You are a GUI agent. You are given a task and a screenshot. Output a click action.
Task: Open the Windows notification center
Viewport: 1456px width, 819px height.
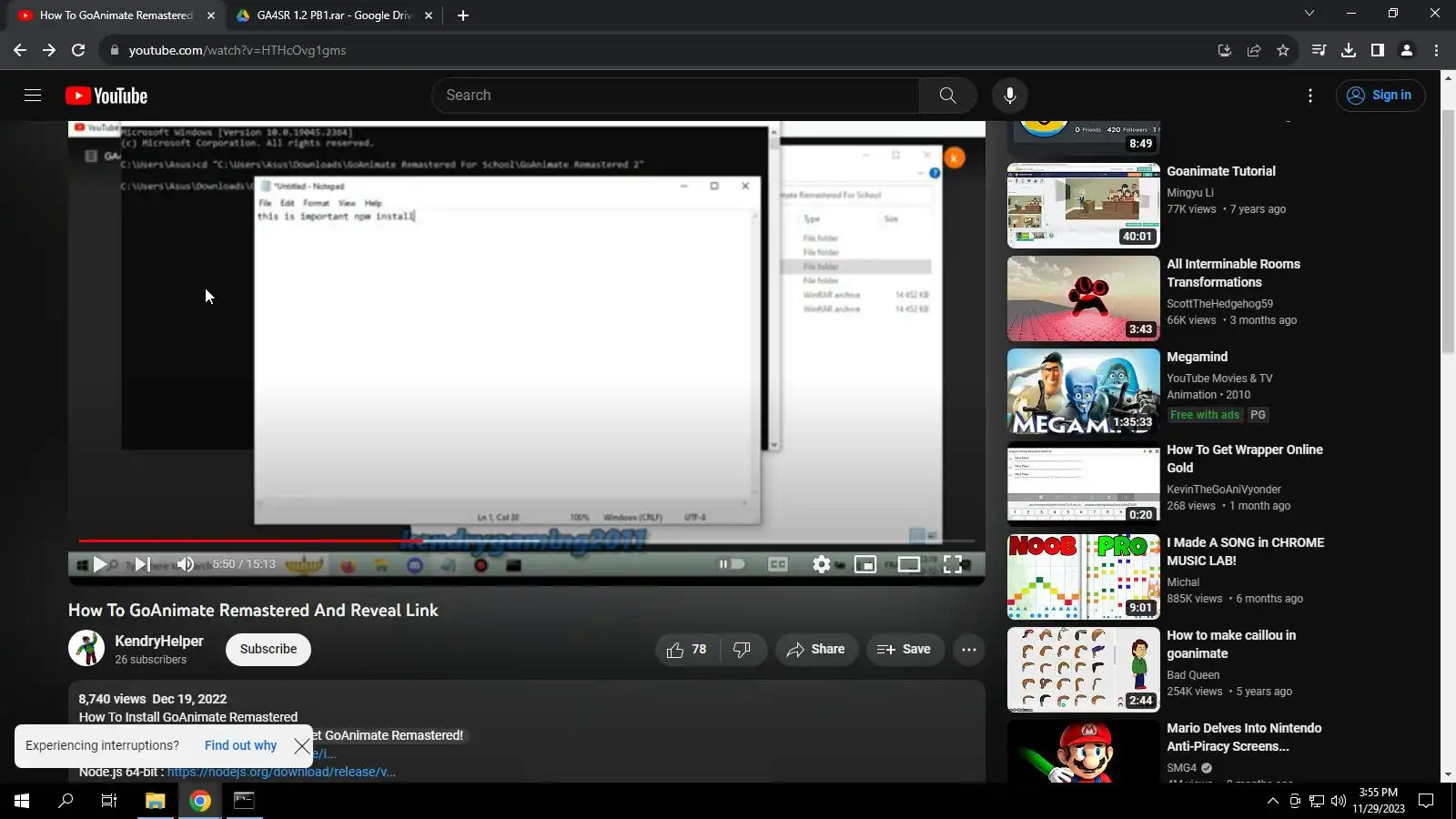(x=1427, y=801)
